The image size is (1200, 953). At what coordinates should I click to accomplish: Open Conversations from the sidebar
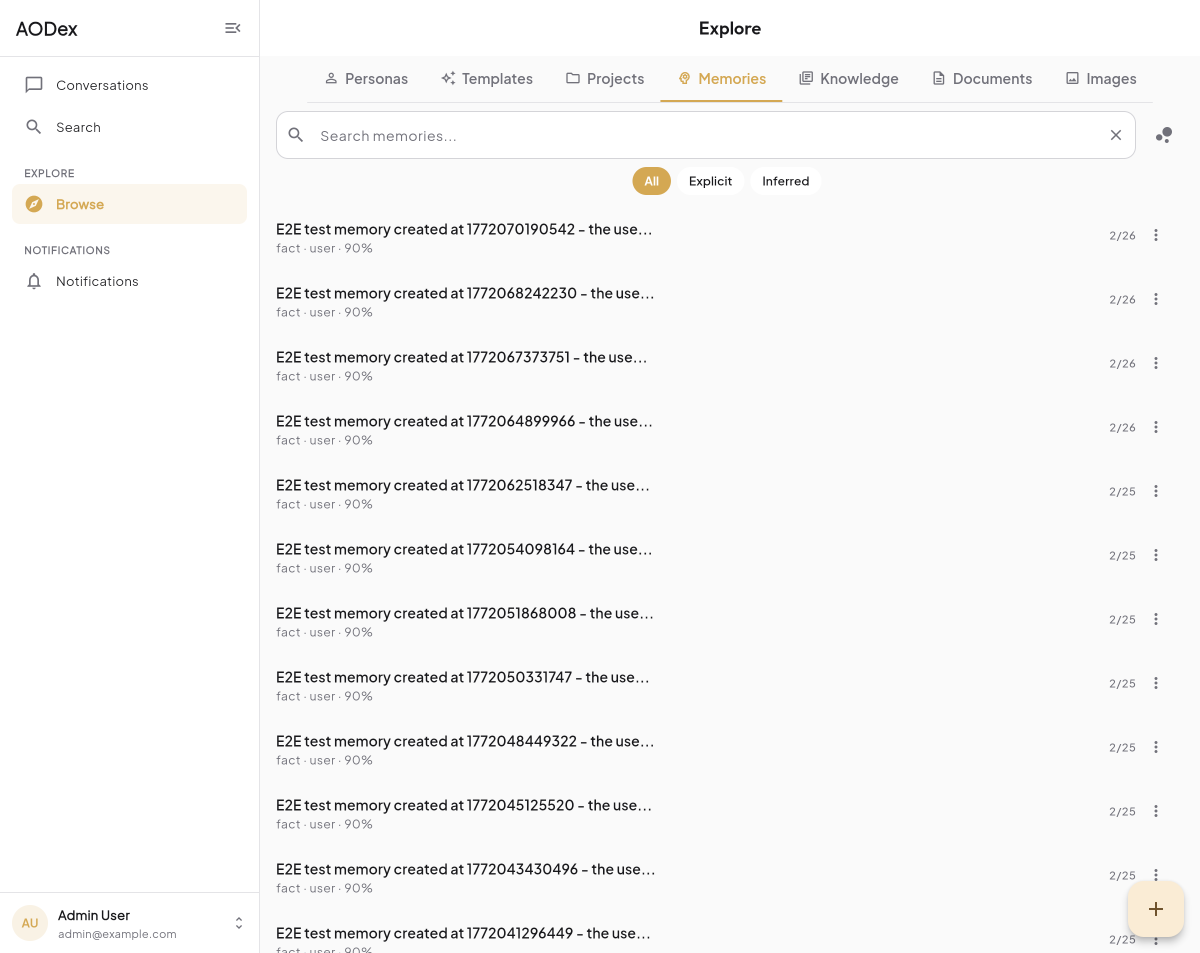point(101,85)
